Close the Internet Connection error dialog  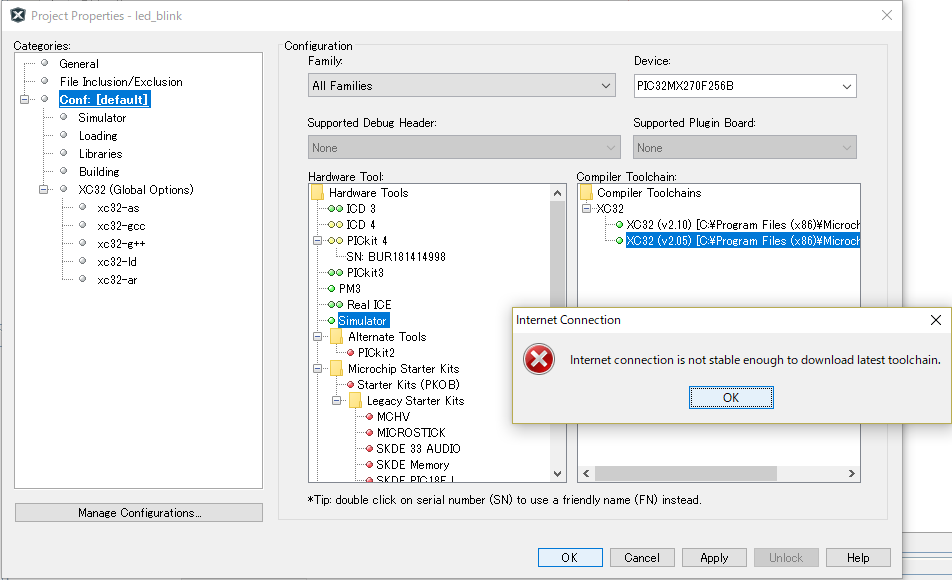(x=935, y=320)
